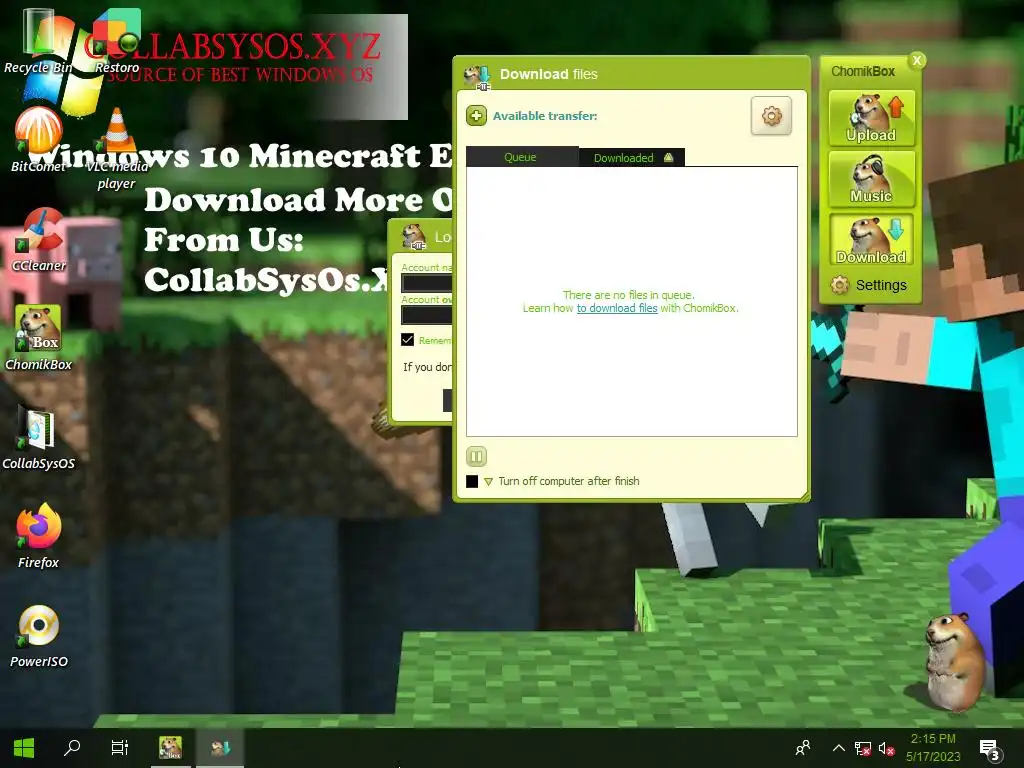
Task: Open the Download section in ChomikBox panel
Action: click(871, 239)
